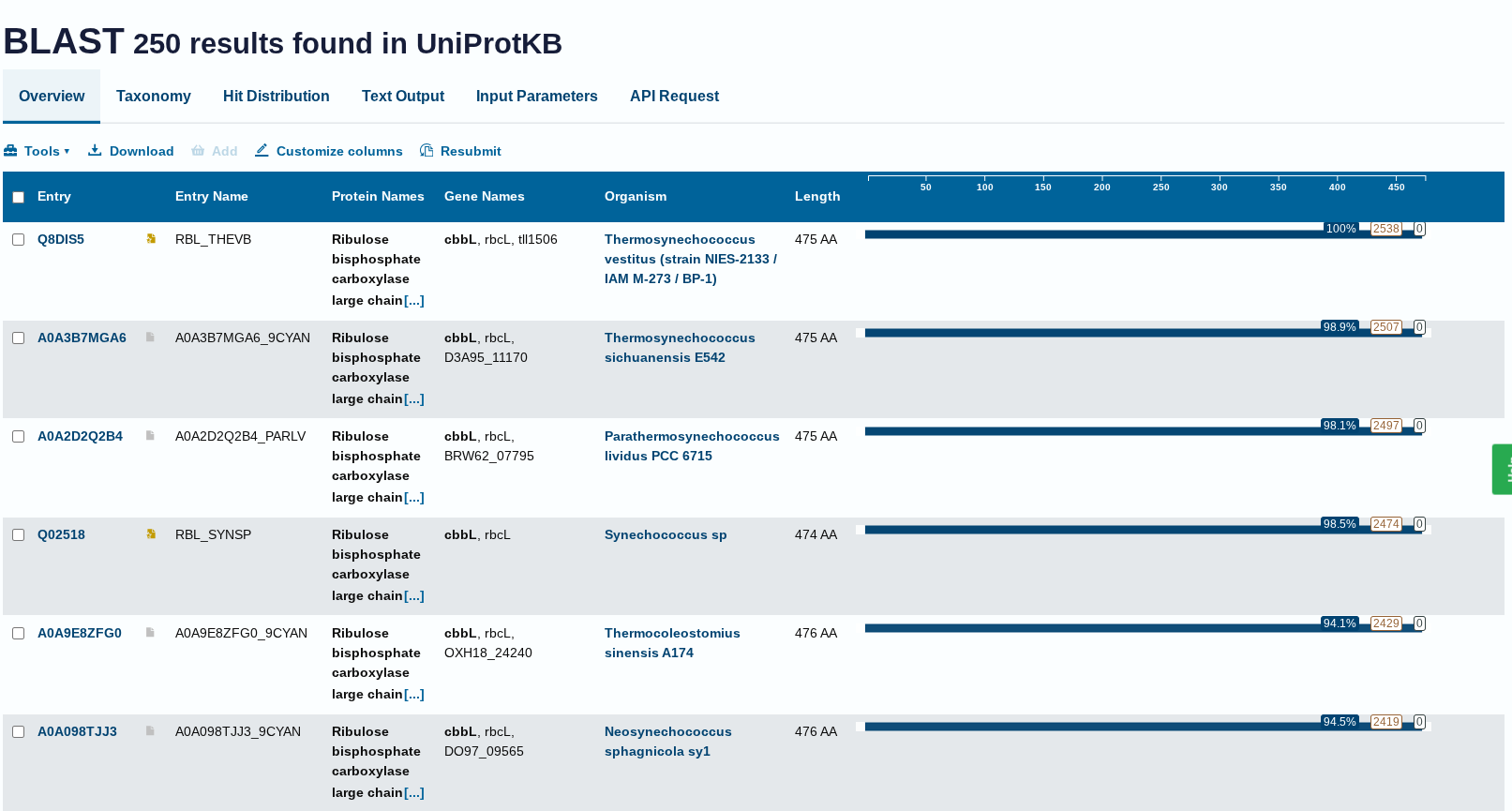Viewport: 1512px width, 811px height.
Task: Select the Overview tab
Action: [52, 96]
